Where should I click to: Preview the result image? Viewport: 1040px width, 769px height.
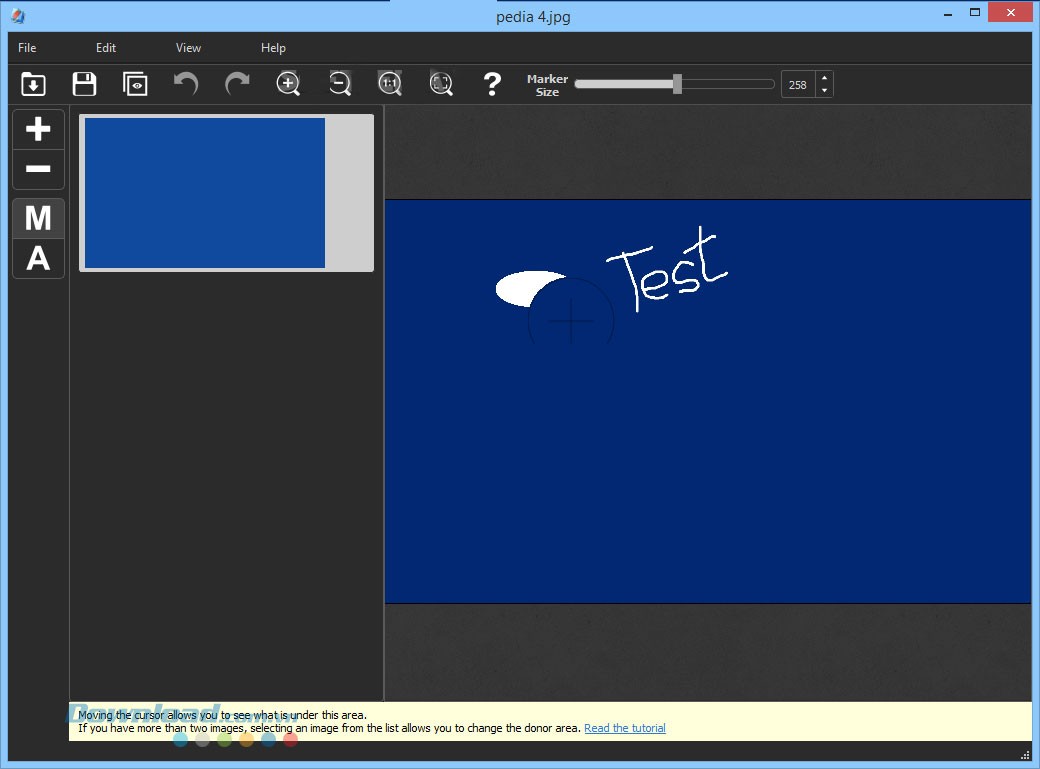pos(135,84)
